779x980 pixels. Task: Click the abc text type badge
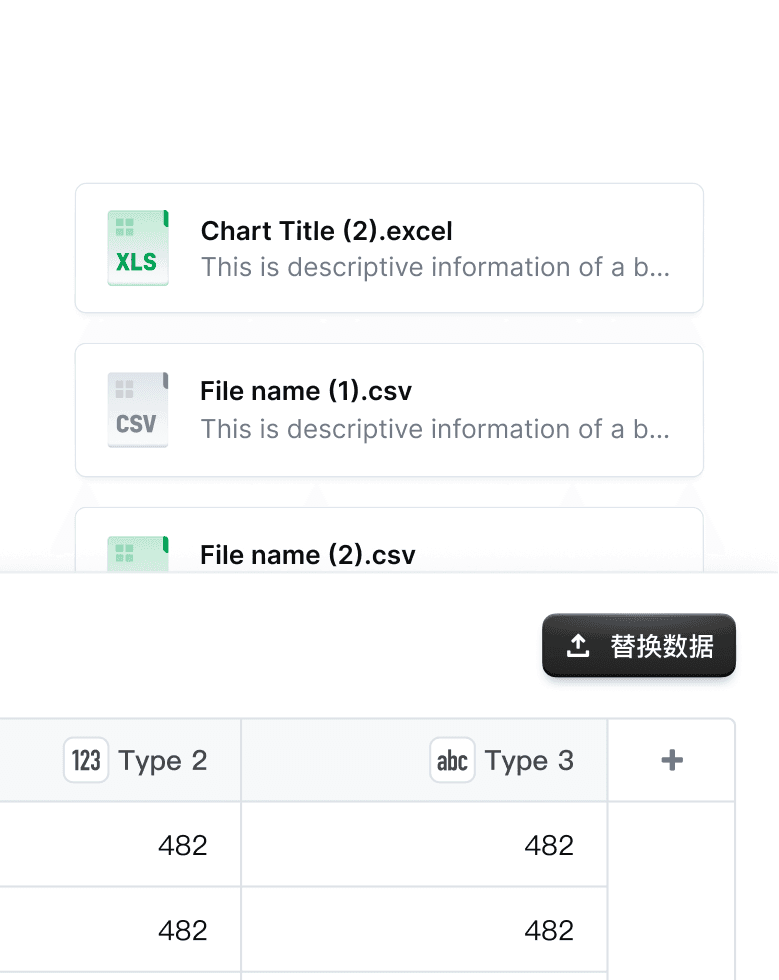[x=452, y=760]
